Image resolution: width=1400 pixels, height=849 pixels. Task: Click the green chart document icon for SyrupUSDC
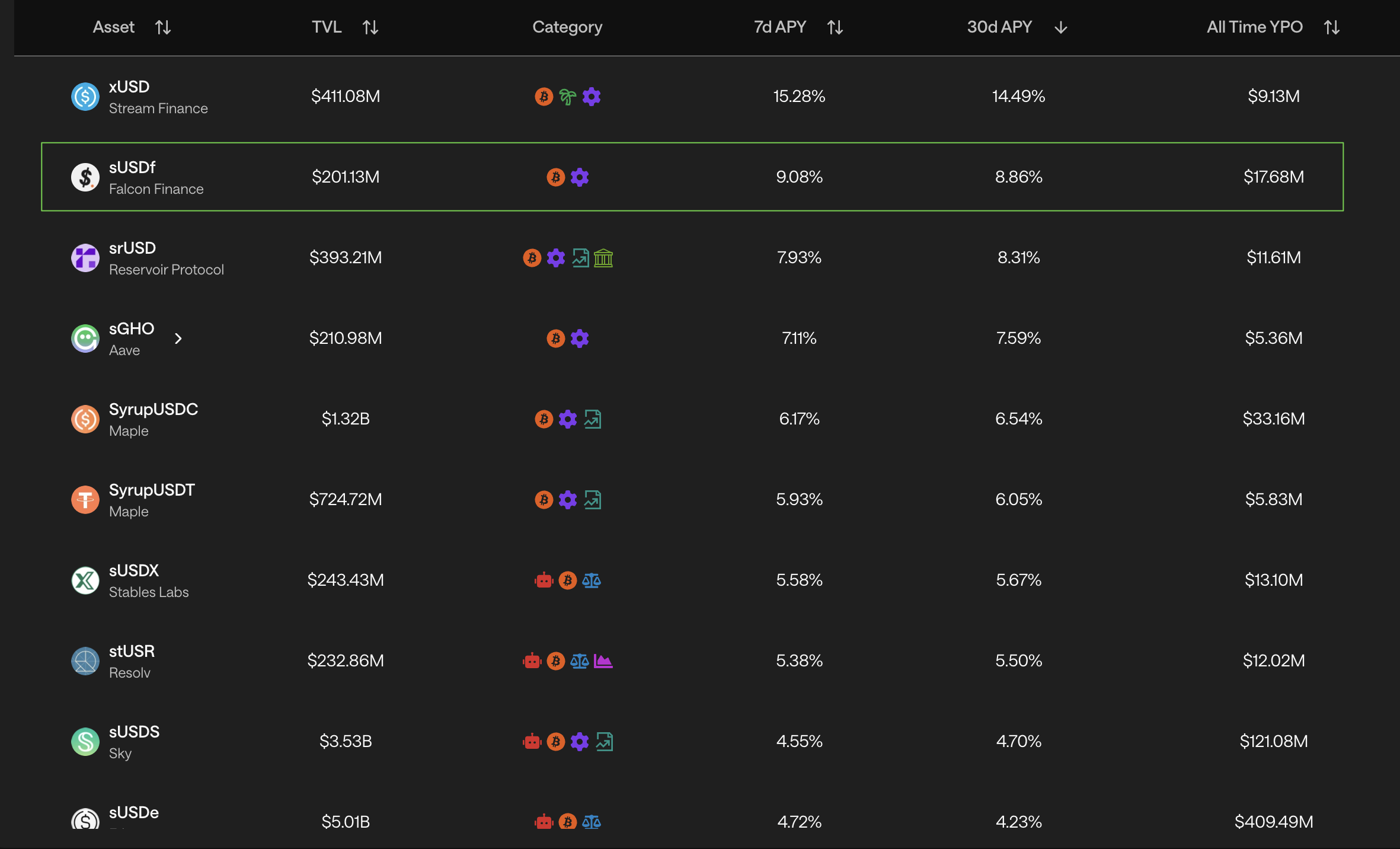click(592, 419)
